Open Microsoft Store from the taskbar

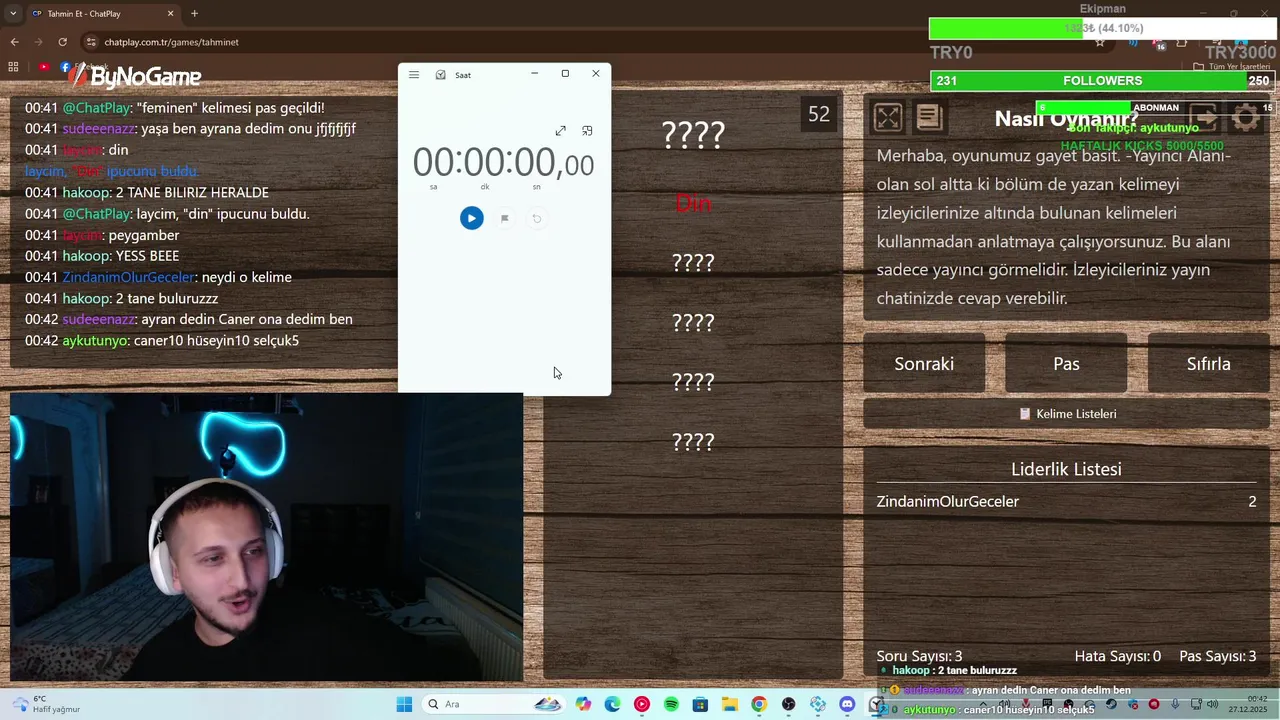coord(700,704)
